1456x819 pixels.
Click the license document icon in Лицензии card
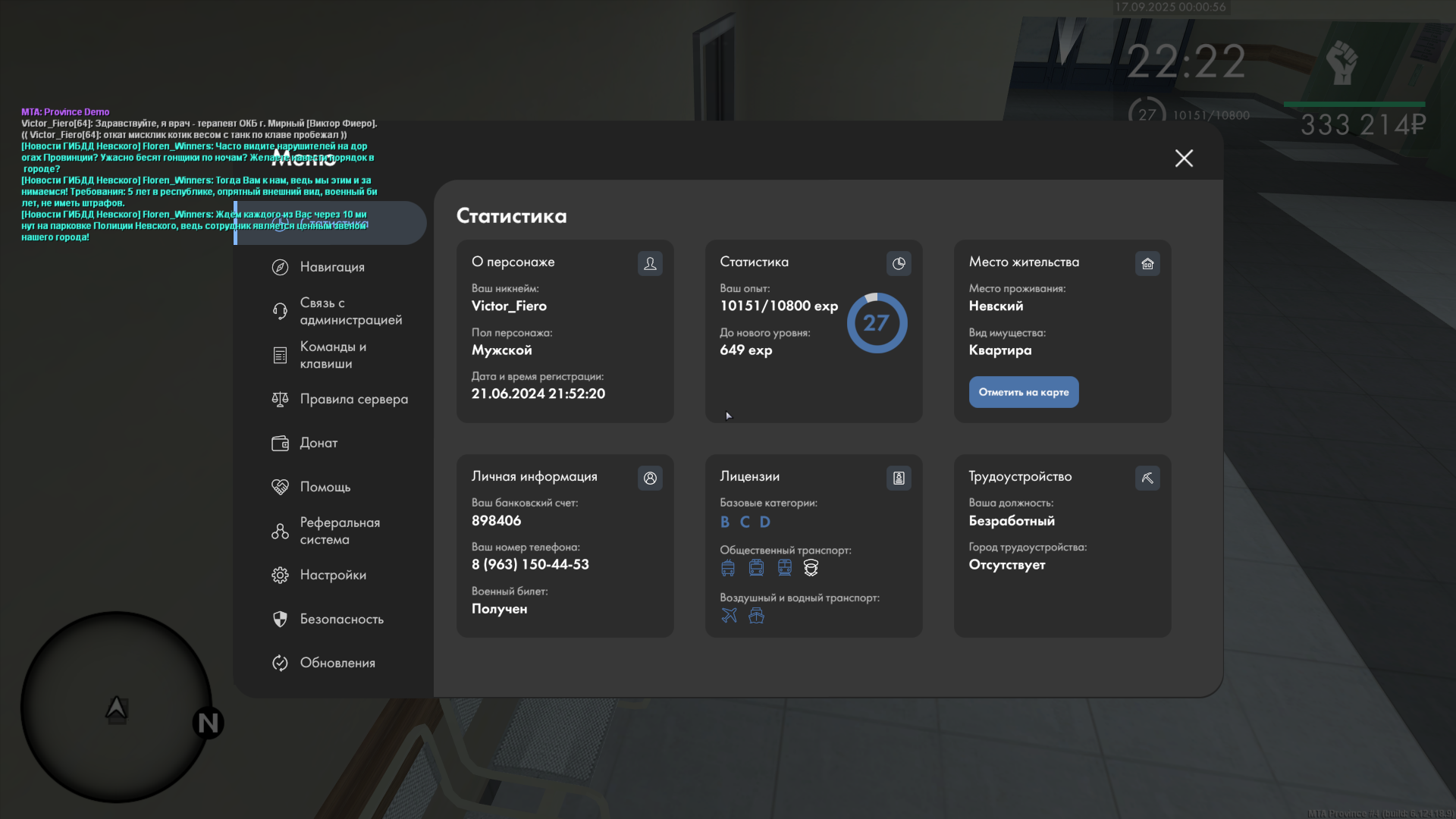click(899, 478)
